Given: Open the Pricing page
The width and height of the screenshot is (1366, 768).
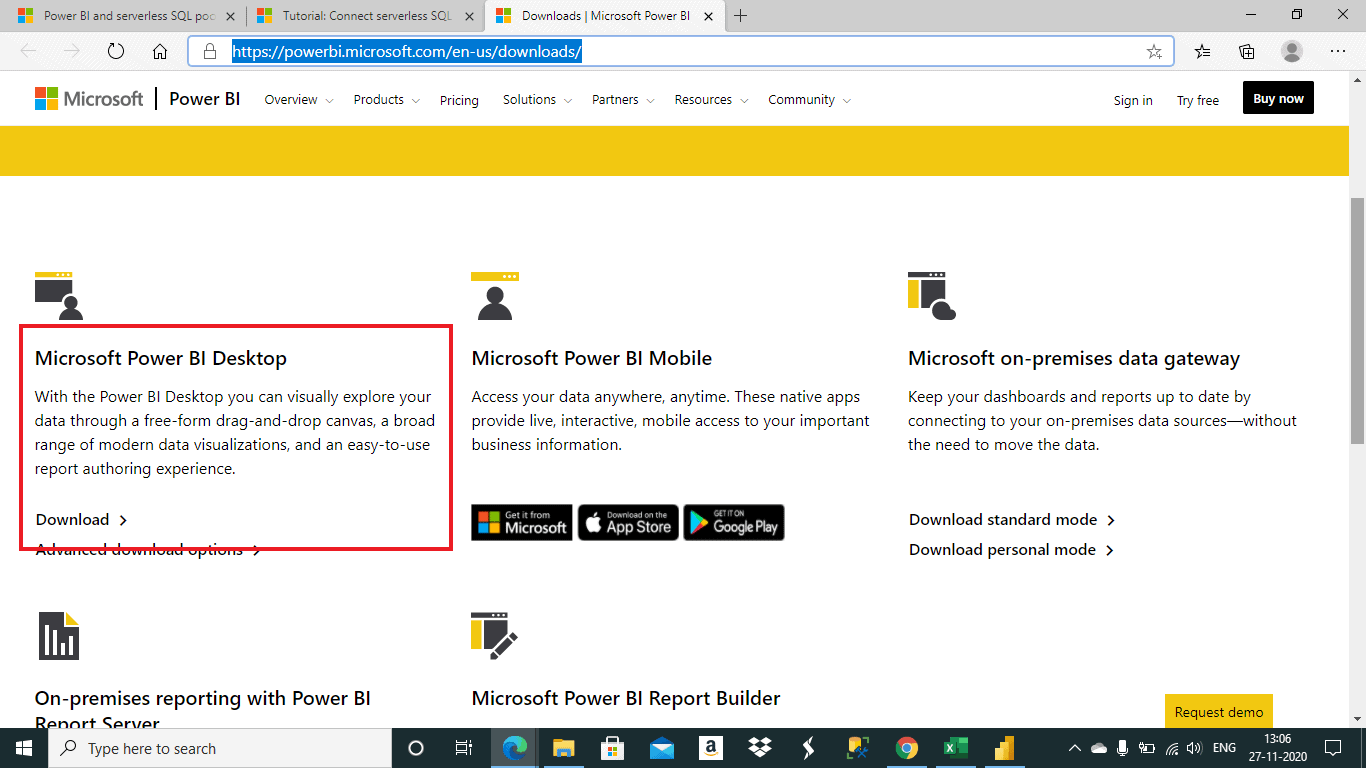Looking at the screenshot, I should point(459,100).
